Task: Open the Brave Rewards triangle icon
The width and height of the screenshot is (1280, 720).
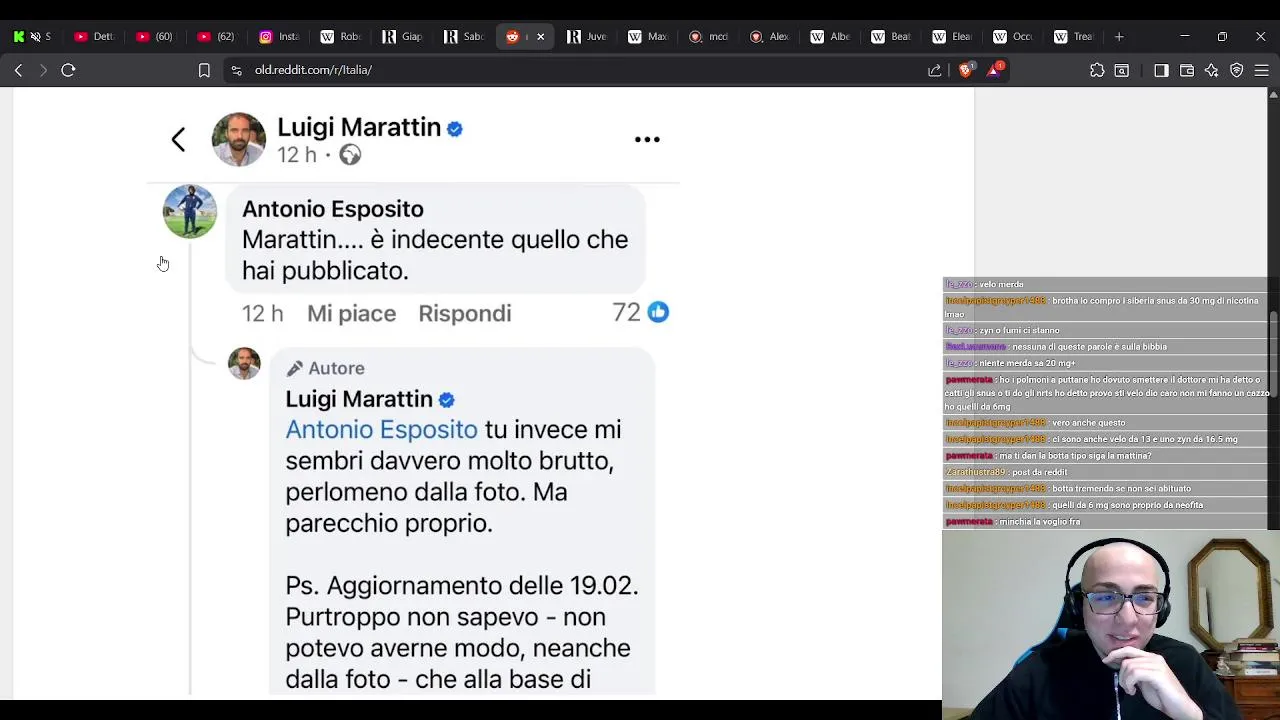Action: pyautogui.click(x=994, y=70)
